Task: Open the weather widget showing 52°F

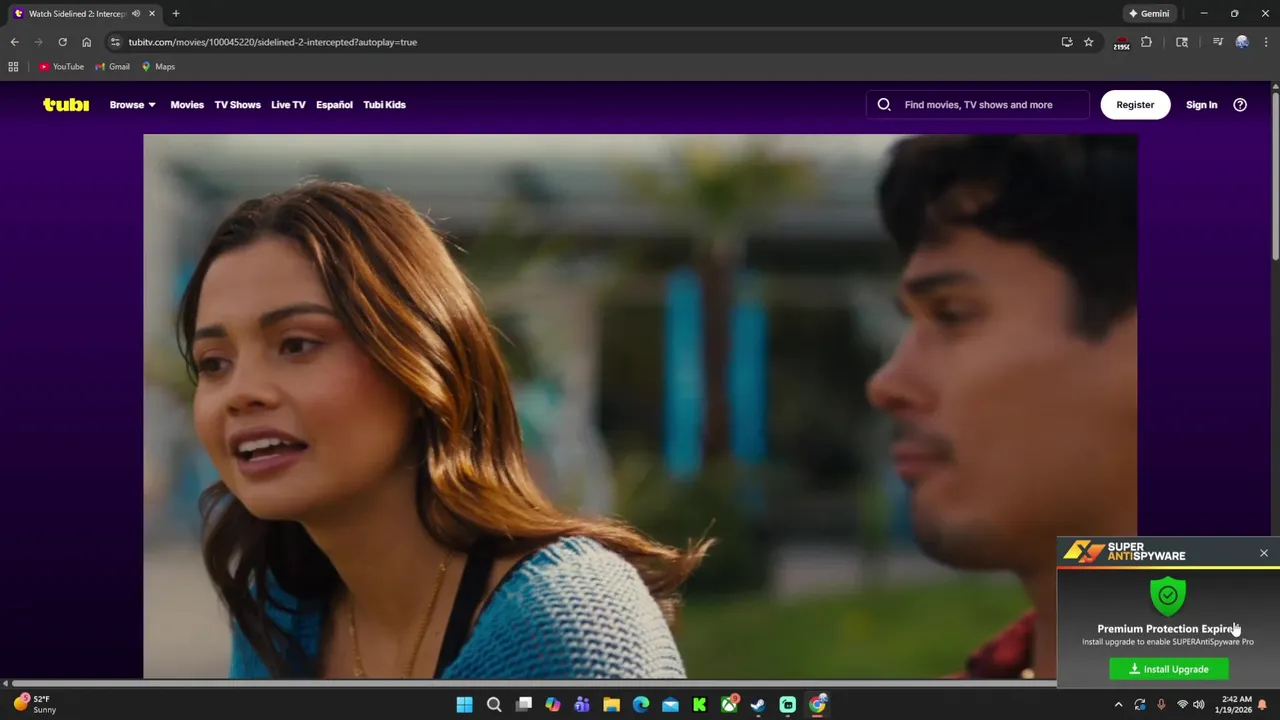Action: coord(34,705)
